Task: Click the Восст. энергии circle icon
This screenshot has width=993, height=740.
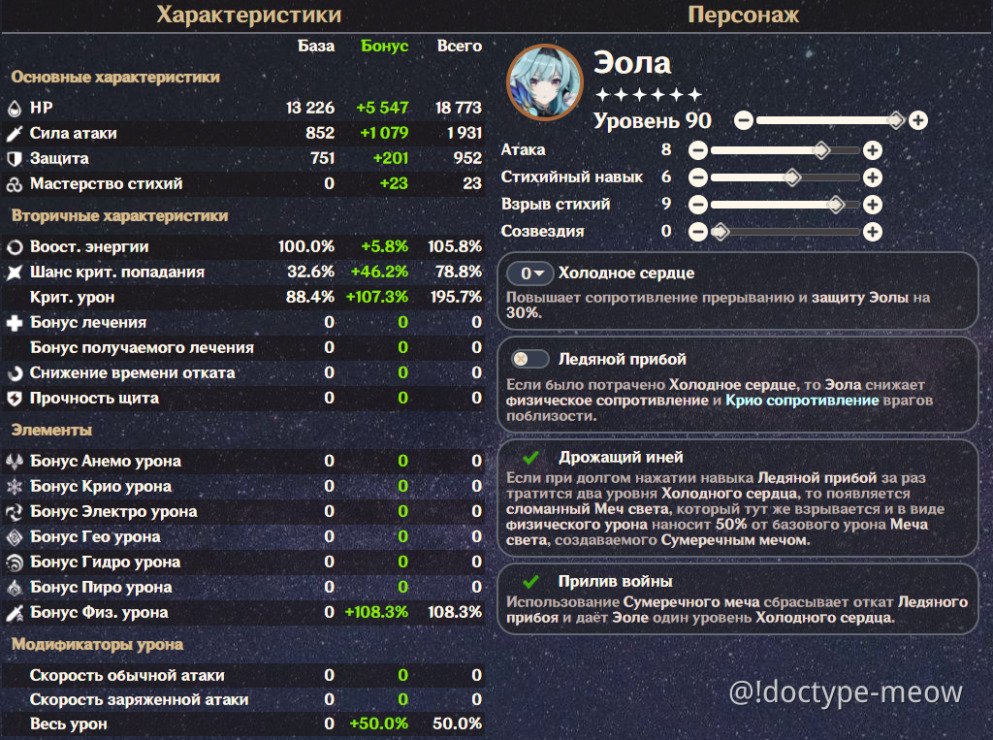Action: 14,247
